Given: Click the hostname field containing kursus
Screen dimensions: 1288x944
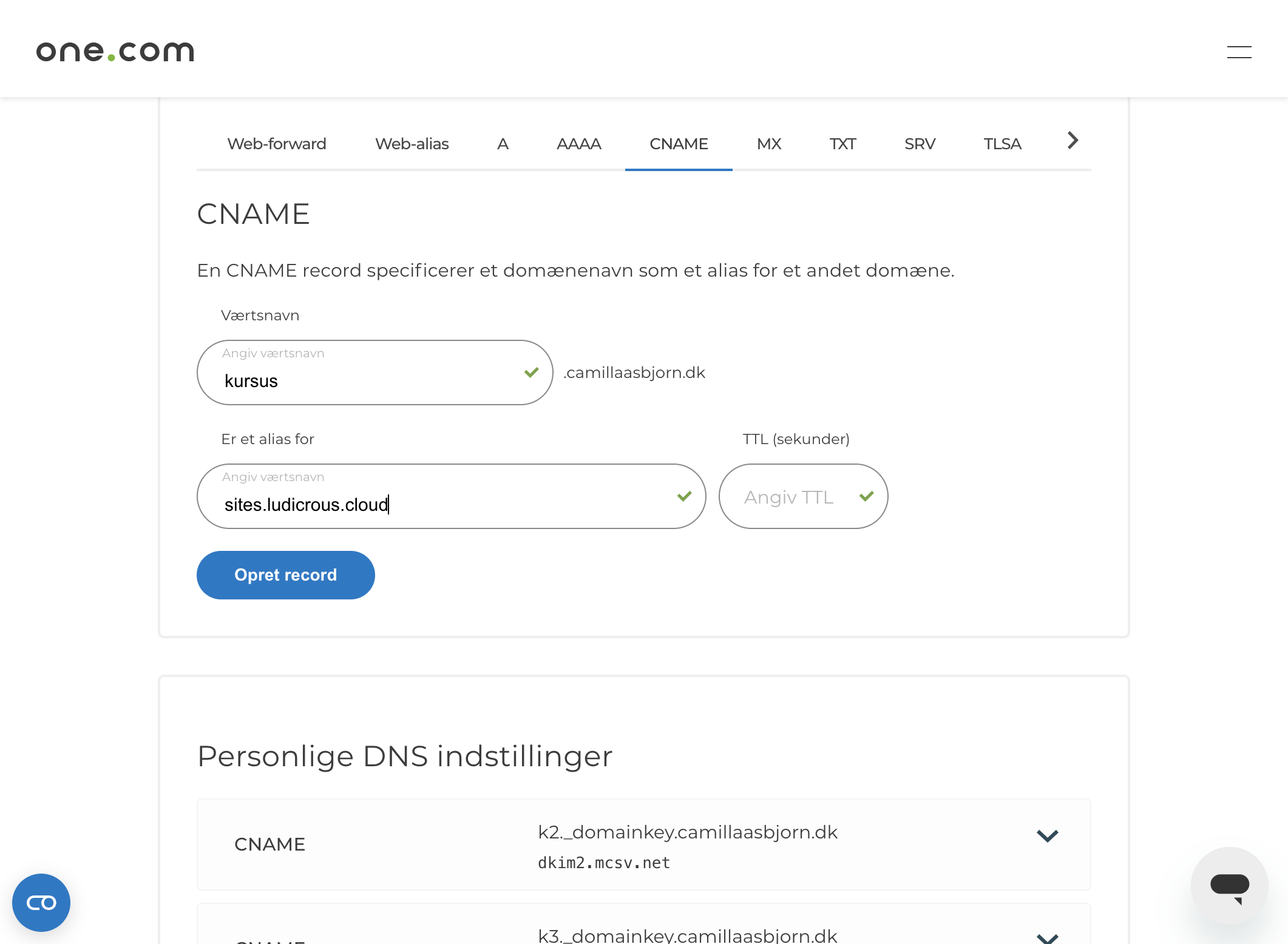Looking at the screenshot, I should click(375, 373).
